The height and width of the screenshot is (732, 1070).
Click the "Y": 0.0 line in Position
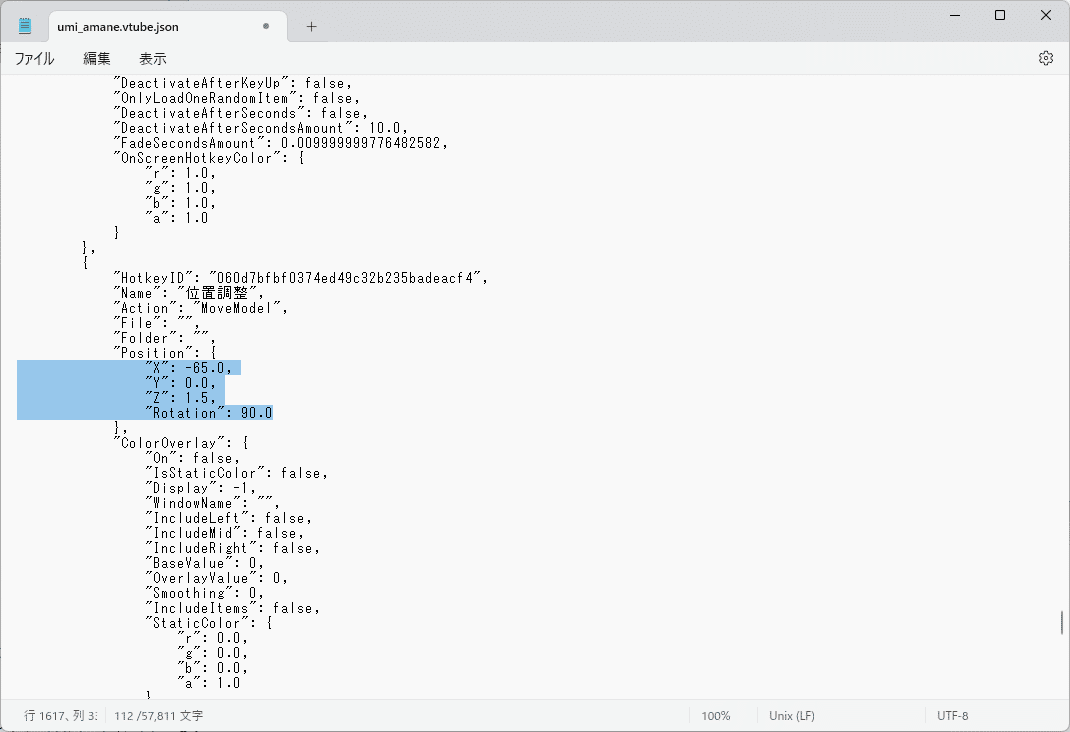click(180, 383)
